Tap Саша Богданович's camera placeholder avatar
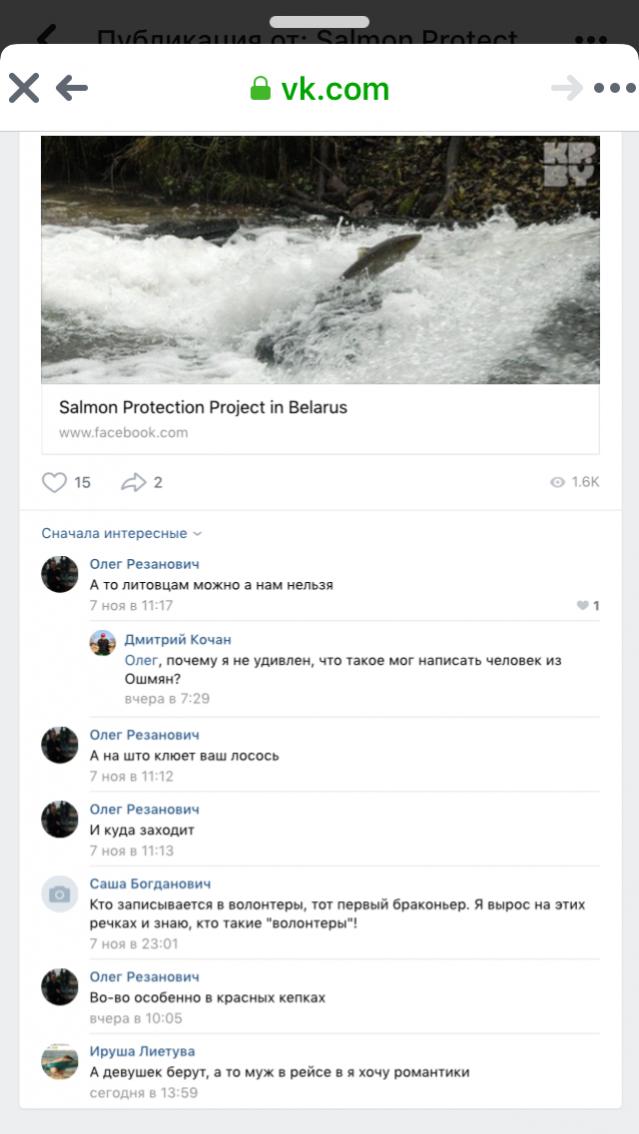The height and width of the screenshot is (1134, 639). (59, 894)
